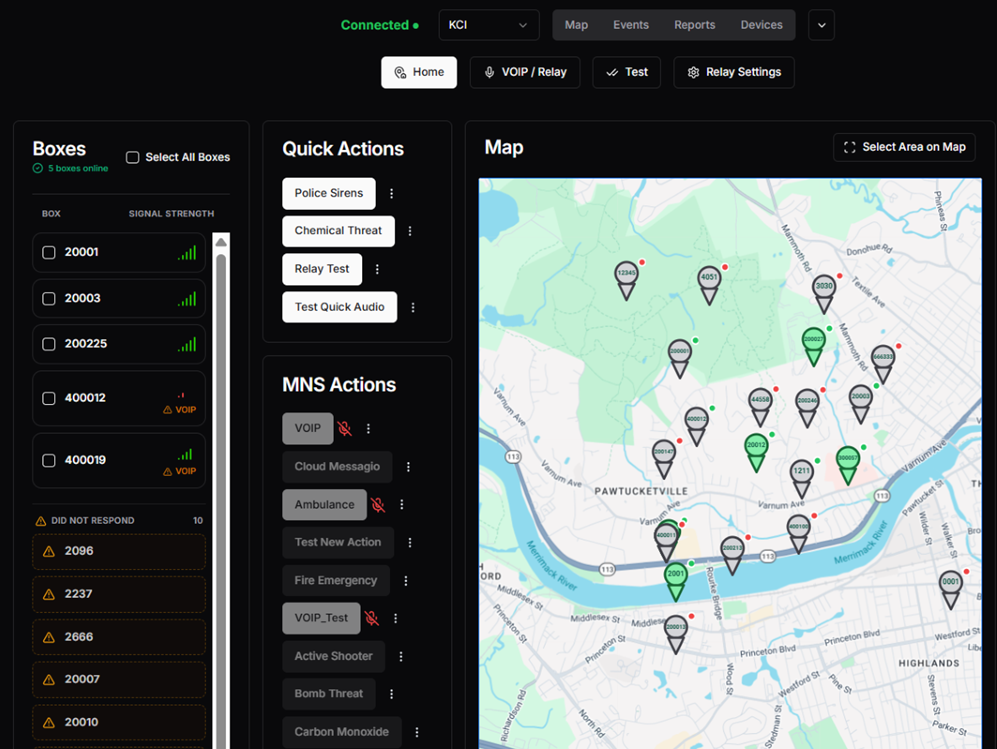
Task: Click the Did Not Respond warning icon
Action: tap(41, 521)
